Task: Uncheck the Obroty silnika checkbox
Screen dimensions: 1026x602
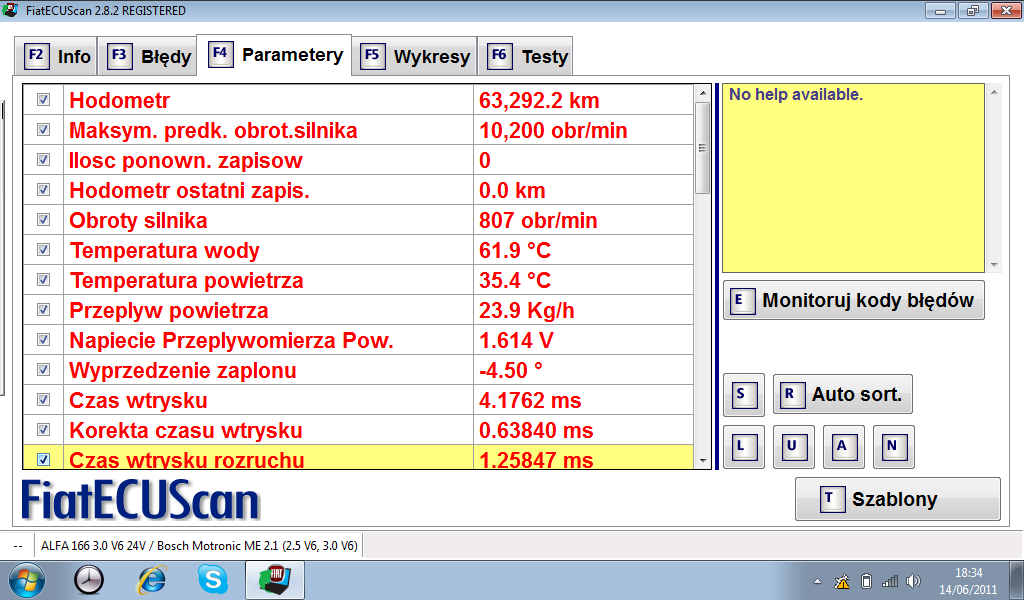Action: 43,220
